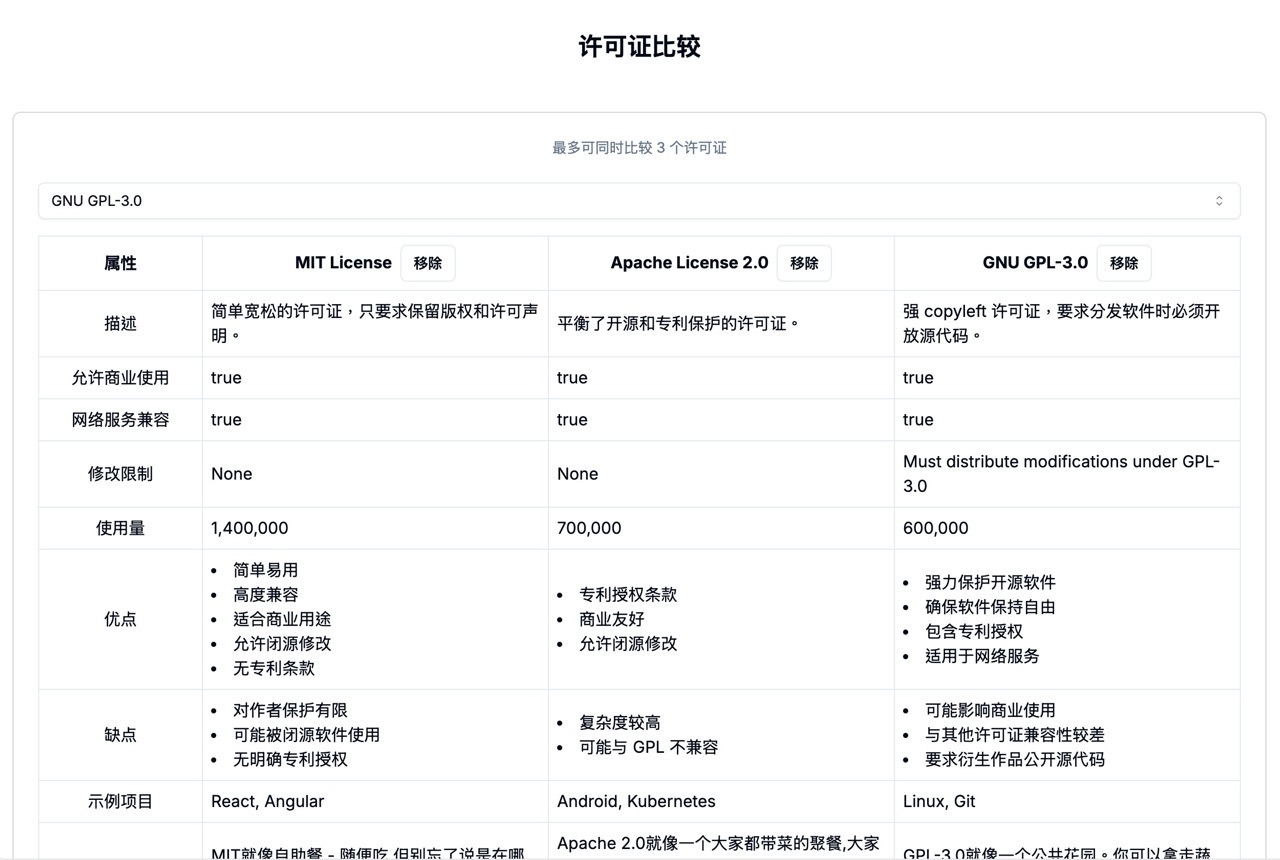Screen dimensions: 1280x860
Task: Remove MIT License from comparison
Action: tap(428, 263)
